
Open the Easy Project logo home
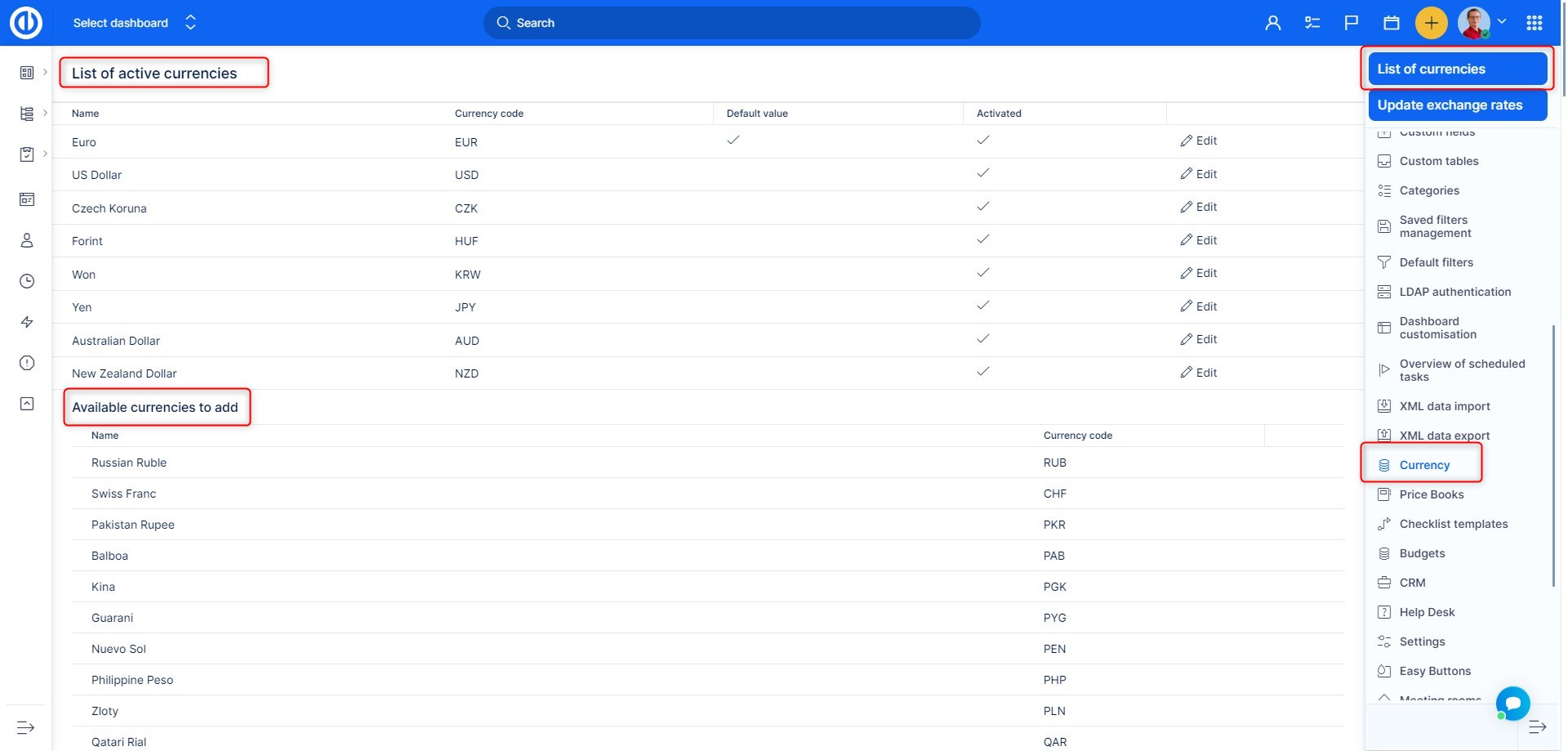tap(26, 23)
